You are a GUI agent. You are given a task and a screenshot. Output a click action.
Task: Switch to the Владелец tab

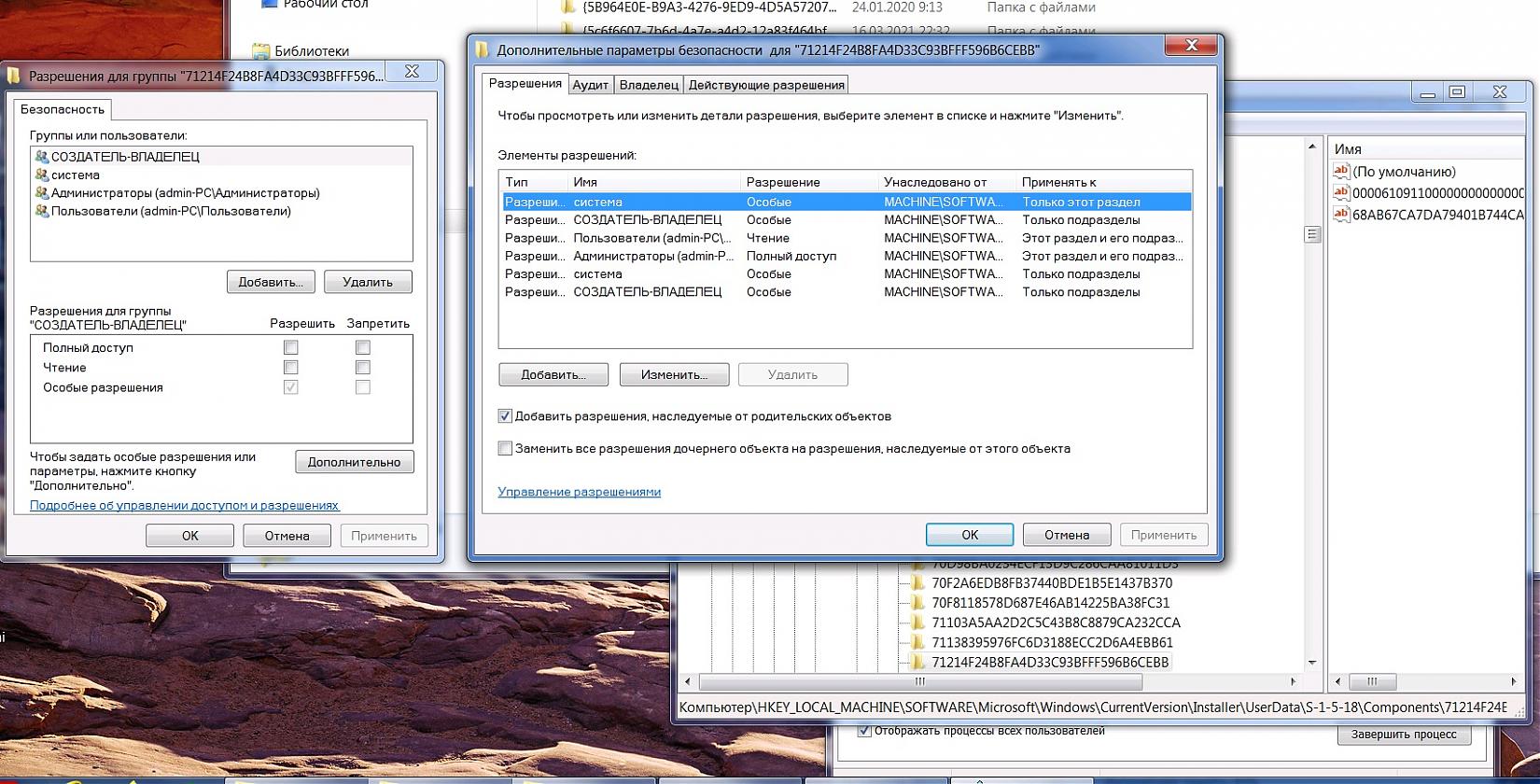tap(649, 85)
